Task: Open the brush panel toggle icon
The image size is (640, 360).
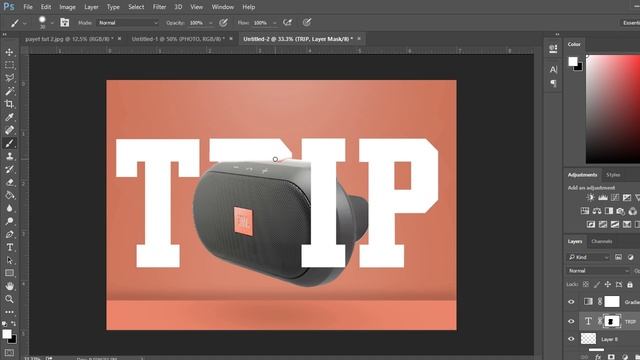Action: coord(64,22)
